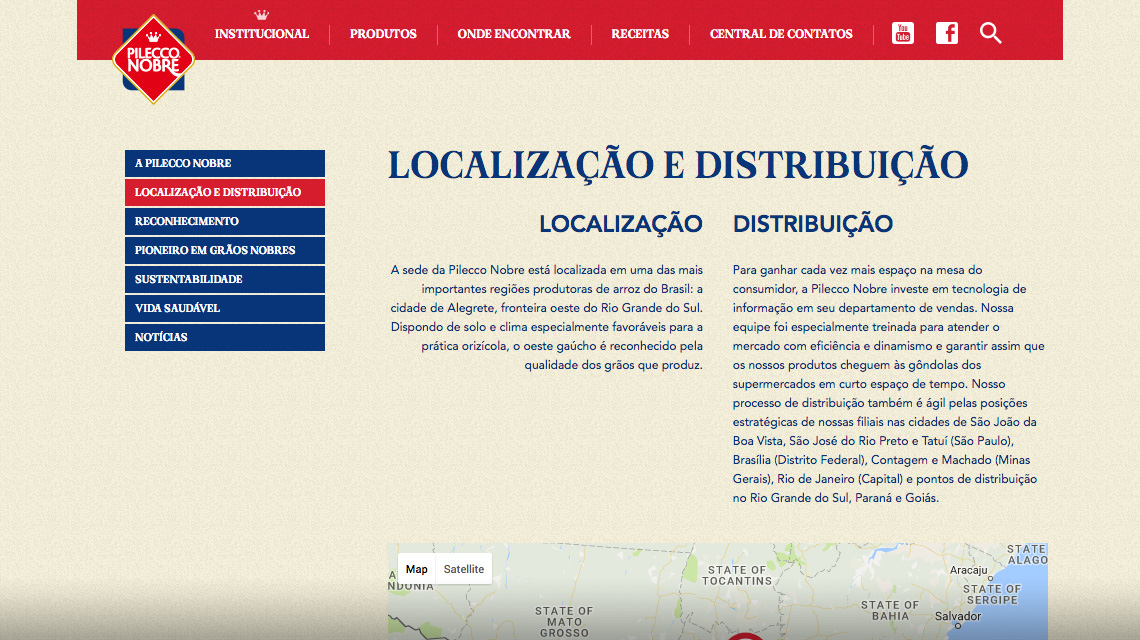This screenshot has height=640, width=1140.
Task: Open Notícias in sidebar
Action: point(225,337)
